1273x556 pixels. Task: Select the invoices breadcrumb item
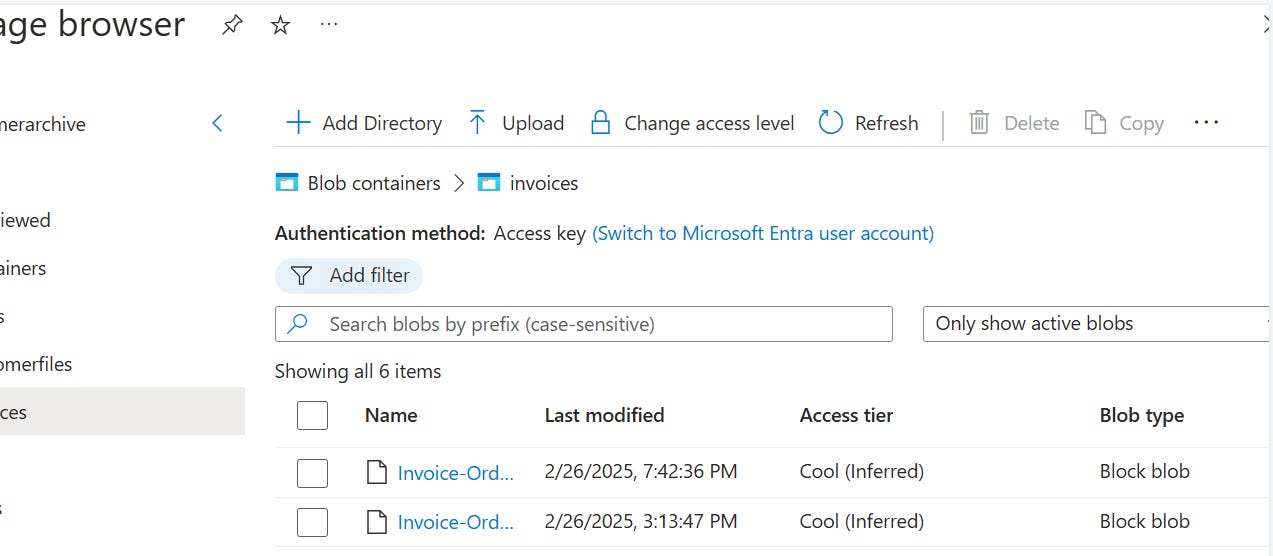coord(543,183)
